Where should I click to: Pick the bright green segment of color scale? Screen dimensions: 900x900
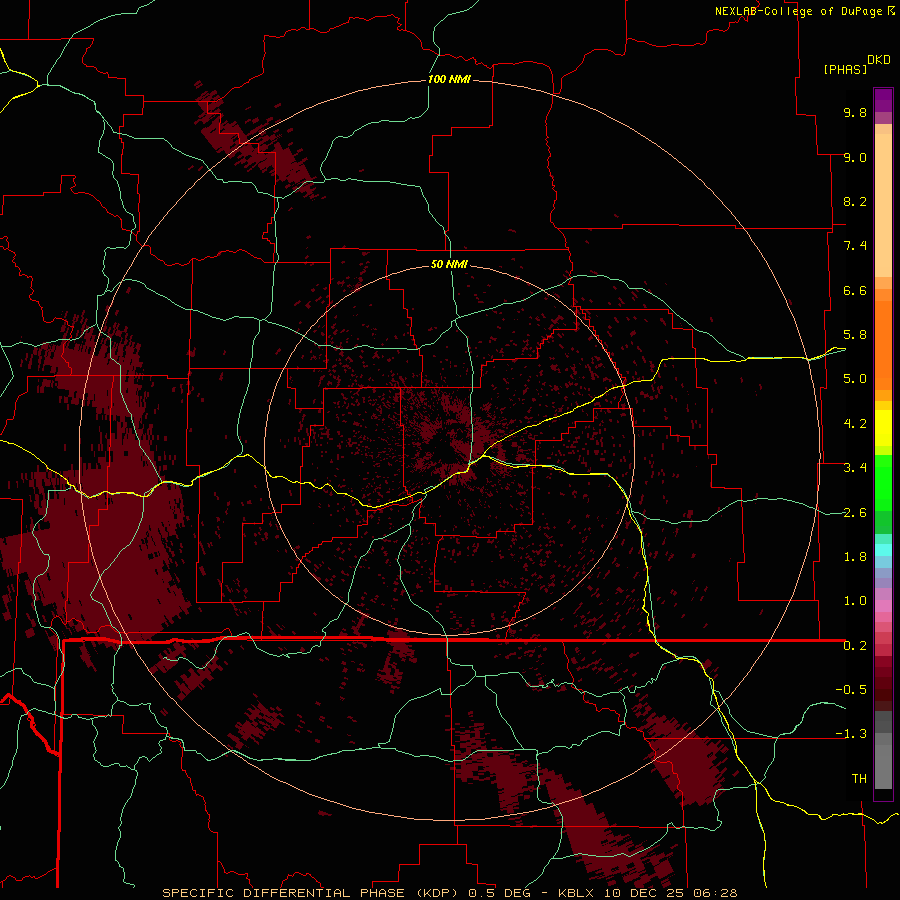point(883,482)
